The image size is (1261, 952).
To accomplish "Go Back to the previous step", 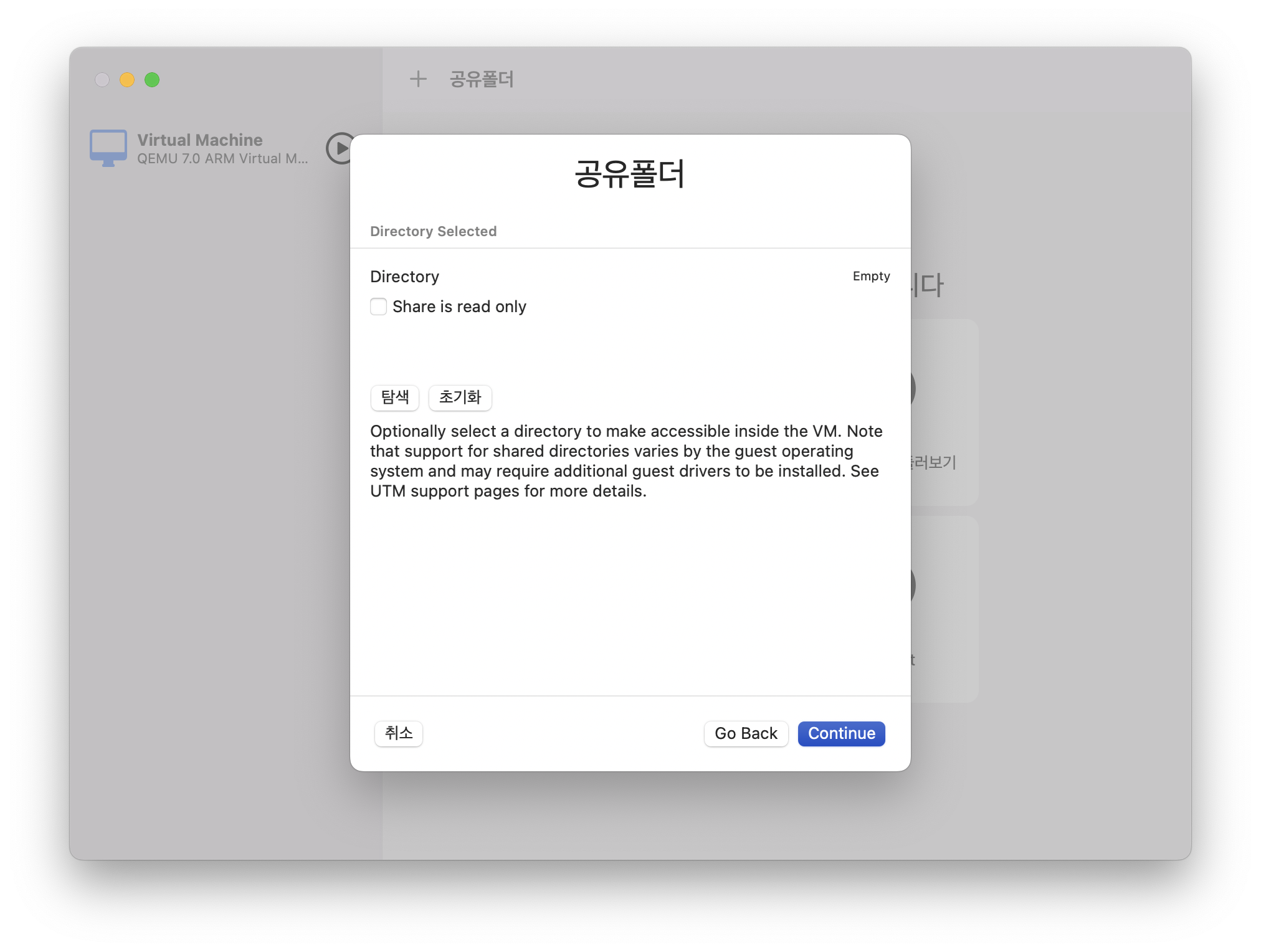I will point(746,733).
